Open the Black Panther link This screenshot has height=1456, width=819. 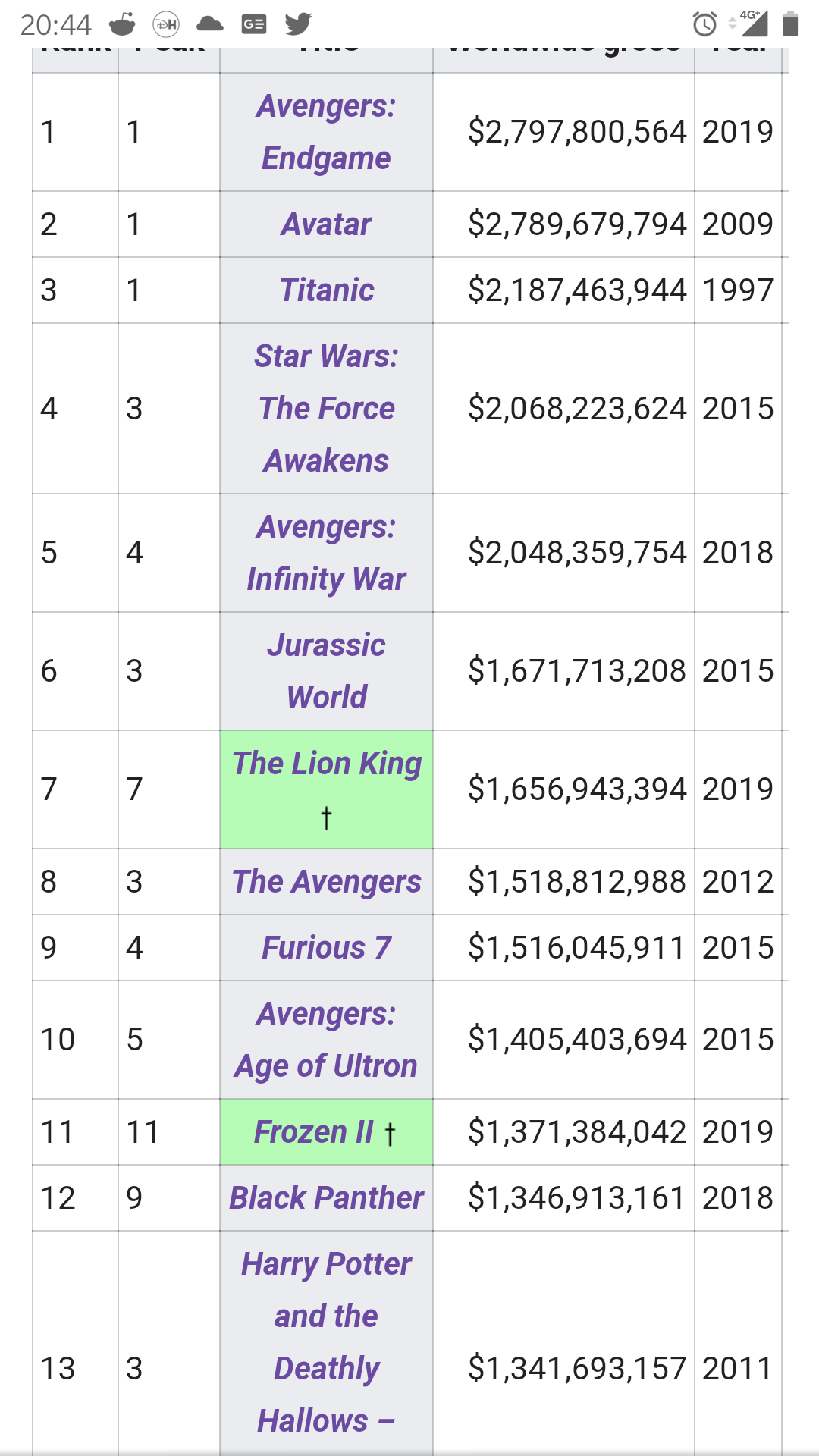click(x=326, y=1198)
